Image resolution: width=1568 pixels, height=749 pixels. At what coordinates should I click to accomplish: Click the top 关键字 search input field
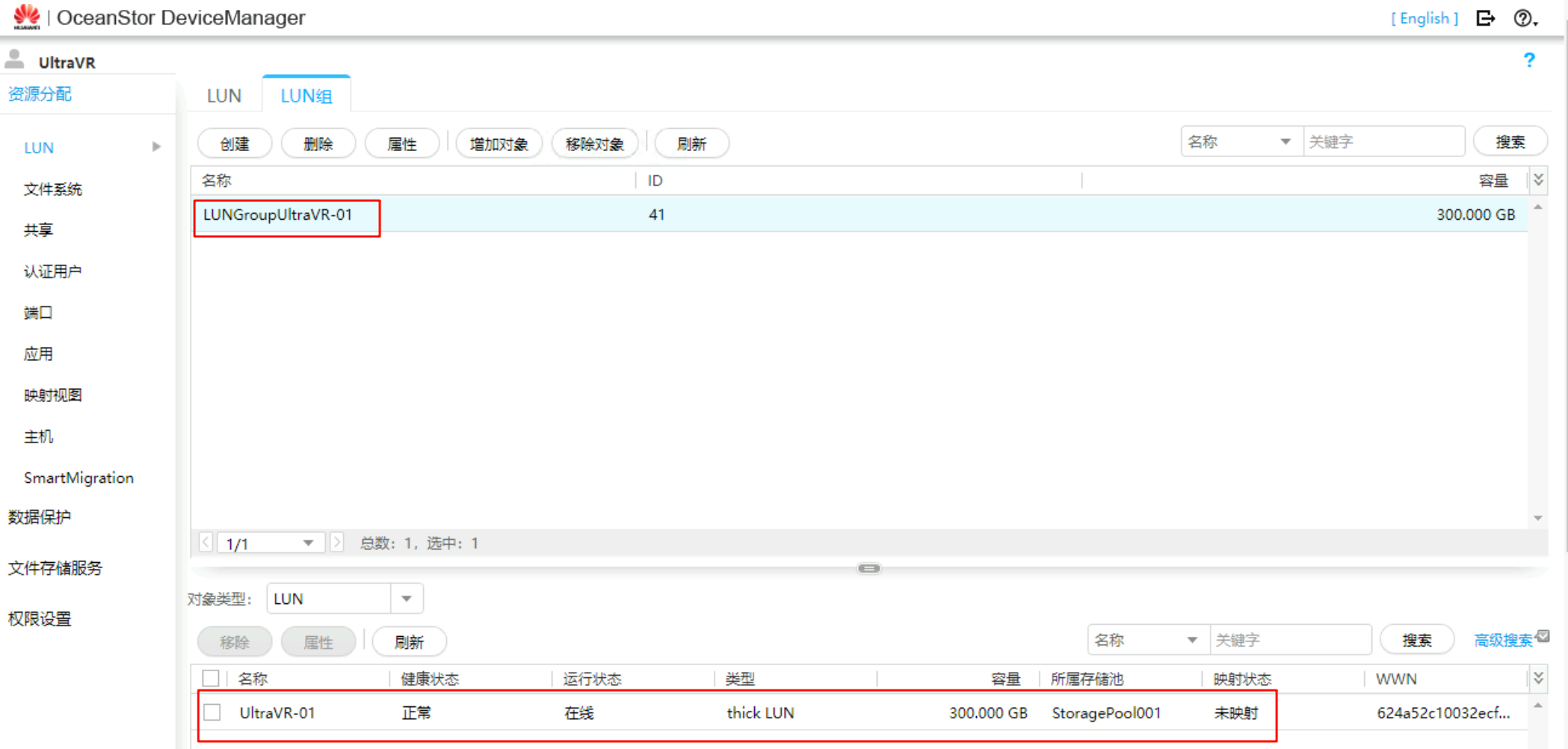coord(1383,142)
